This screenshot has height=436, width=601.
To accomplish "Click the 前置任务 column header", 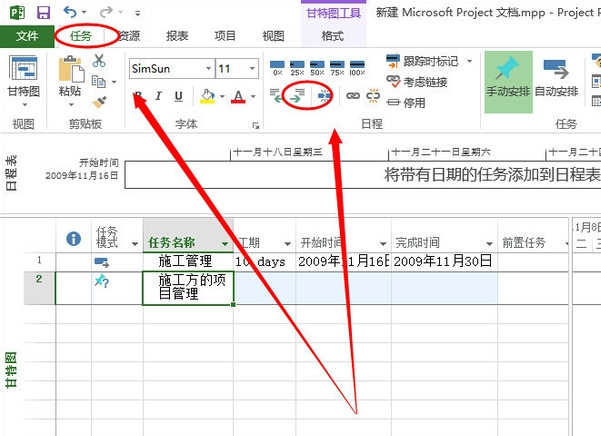I will coord(533,236).
